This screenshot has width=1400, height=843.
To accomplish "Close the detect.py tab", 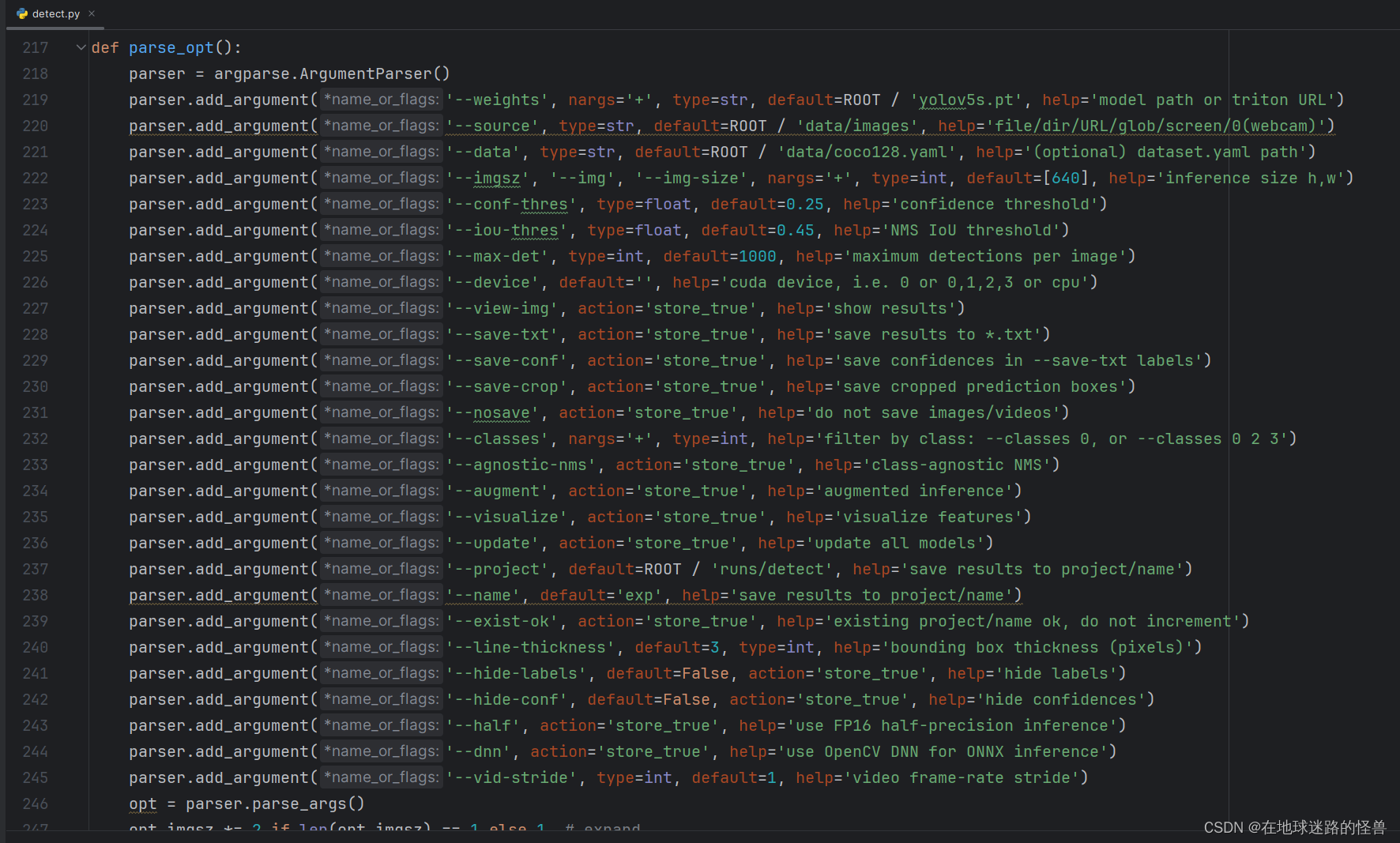I will (92, 13).
